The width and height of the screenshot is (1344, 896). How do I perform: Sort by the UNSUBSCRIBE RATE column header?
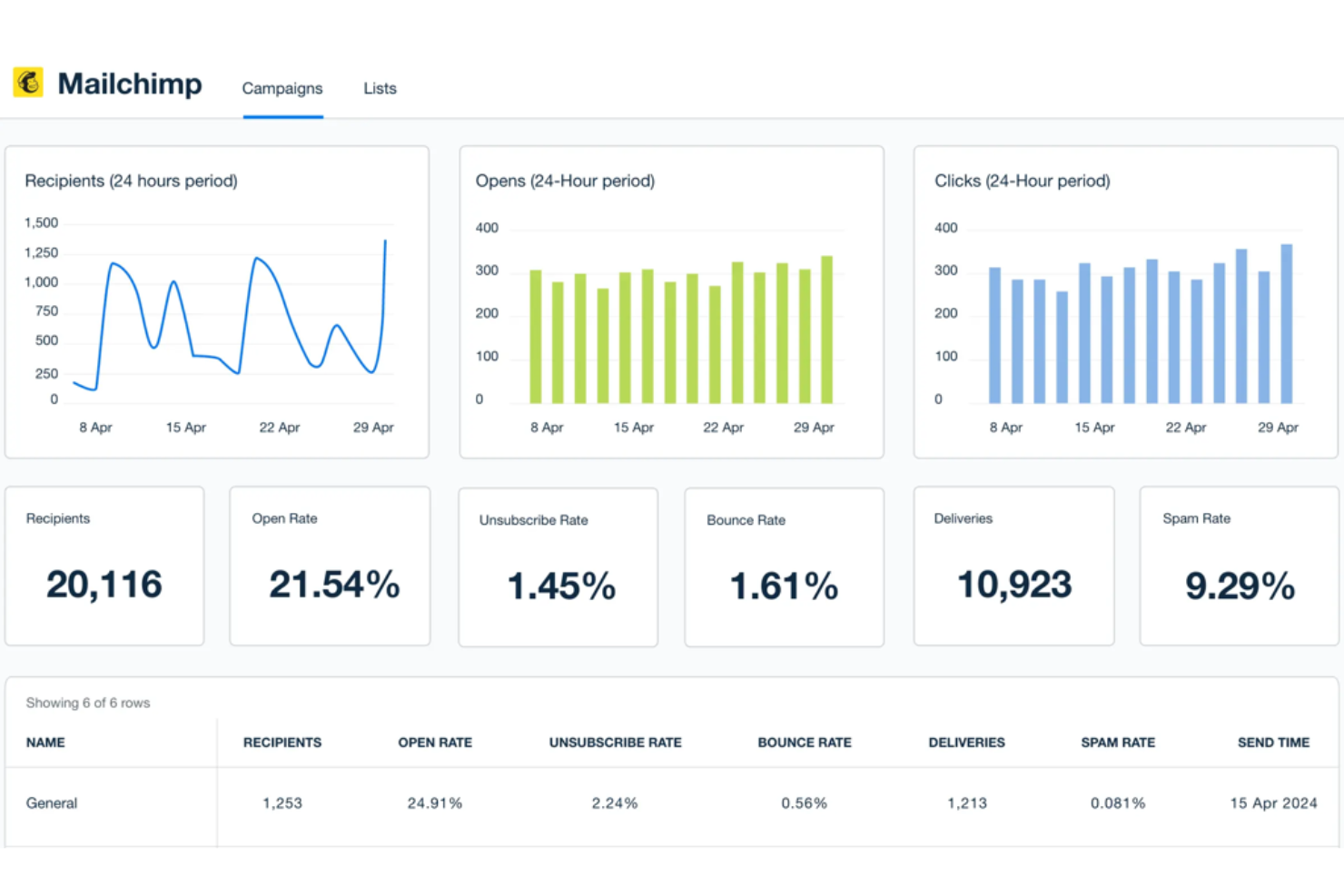coord(615,743)
